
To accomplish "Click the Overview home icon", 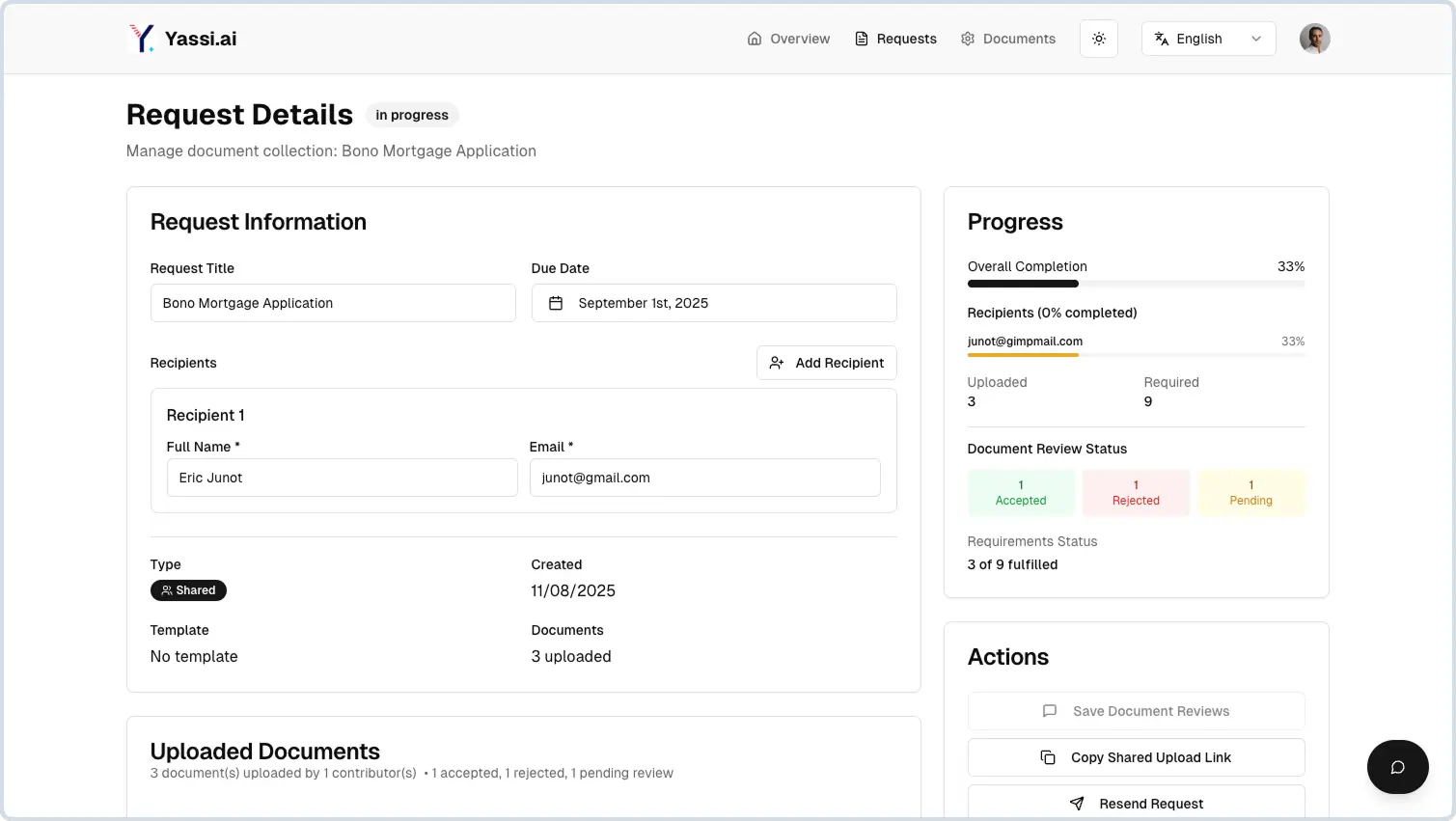I will (x=754, y=39).
